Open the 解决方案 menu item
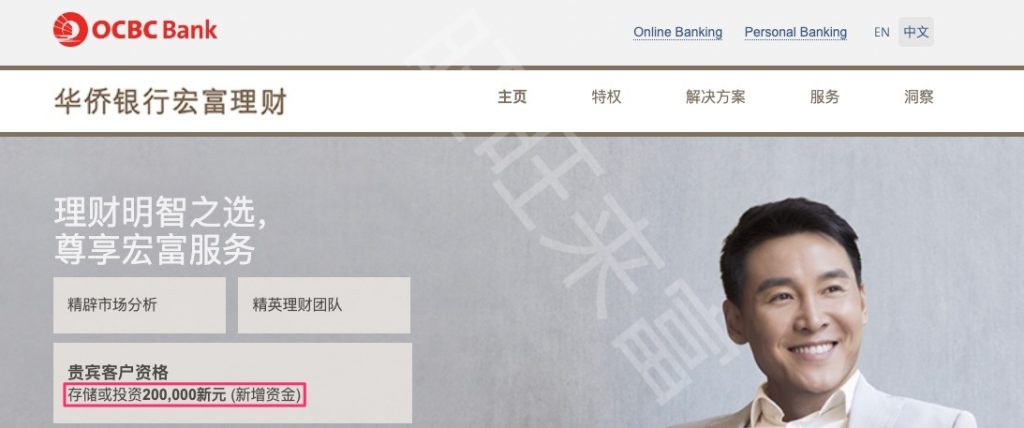 (715, 97)
